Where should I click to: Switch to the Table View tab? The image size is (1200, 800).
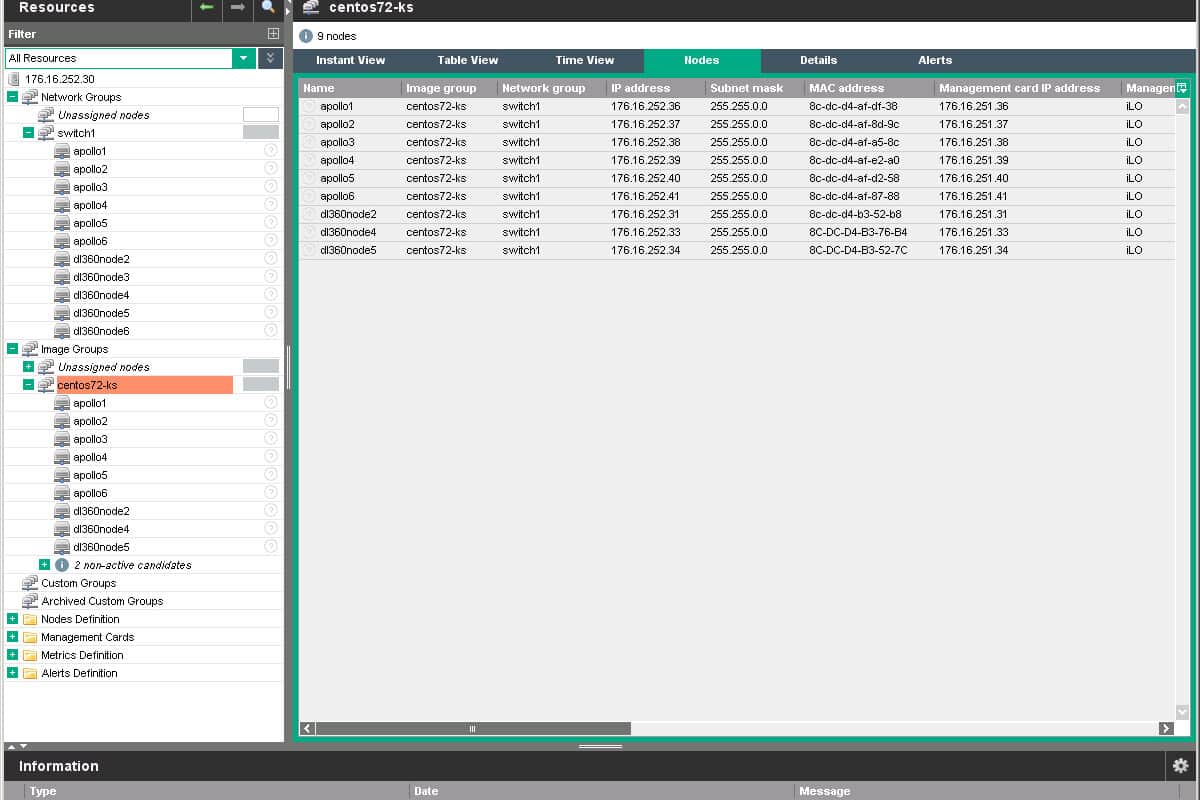(x=468, y=60)
